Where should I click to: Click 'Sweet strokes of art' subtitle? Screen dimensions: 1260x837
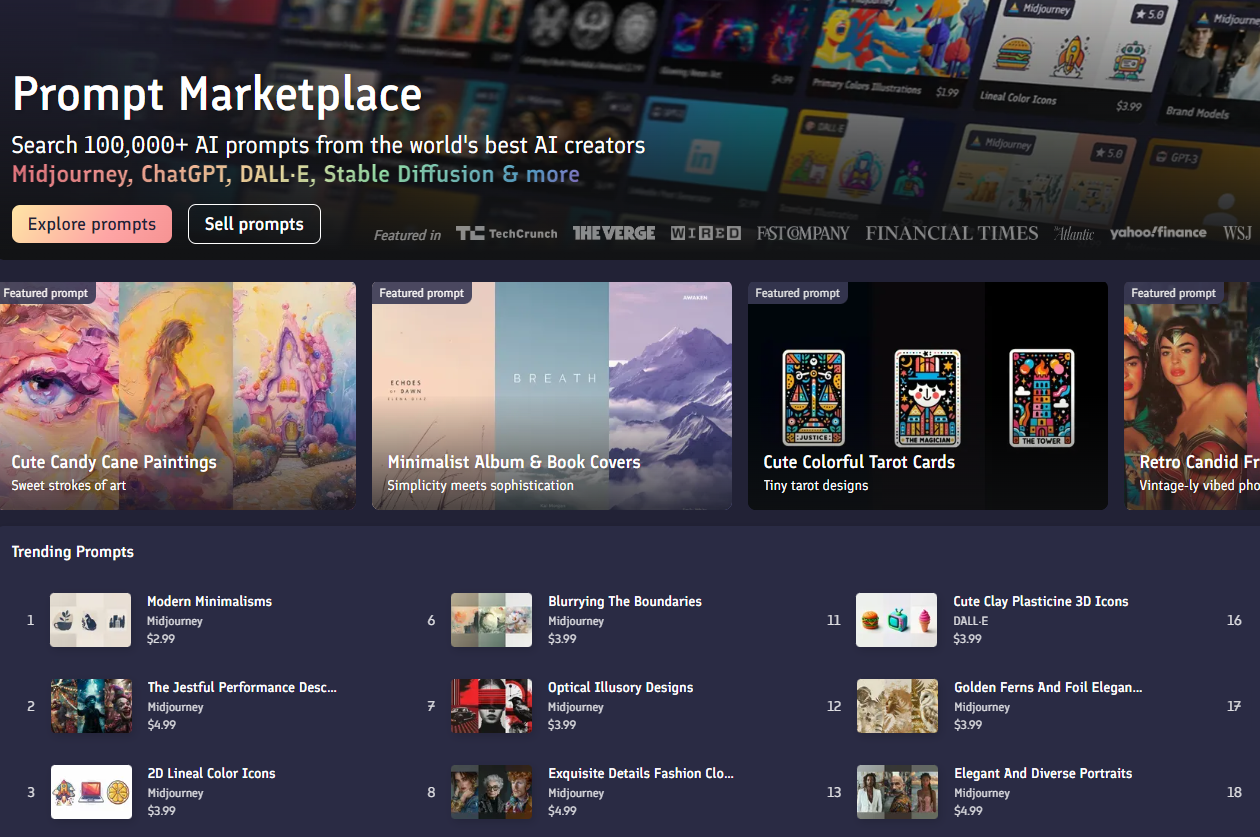(70, 486)
